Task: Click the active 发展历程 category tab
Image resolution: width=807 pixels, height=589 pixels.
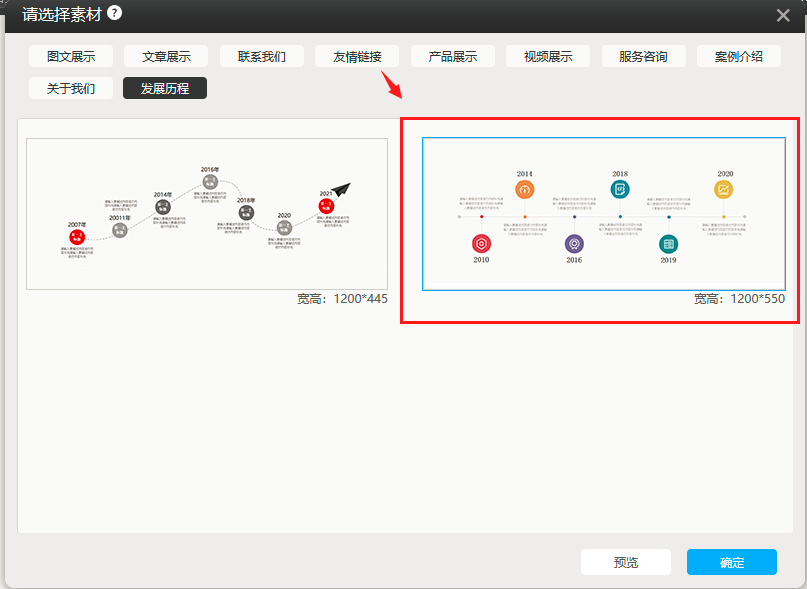Action: point(165,88)
